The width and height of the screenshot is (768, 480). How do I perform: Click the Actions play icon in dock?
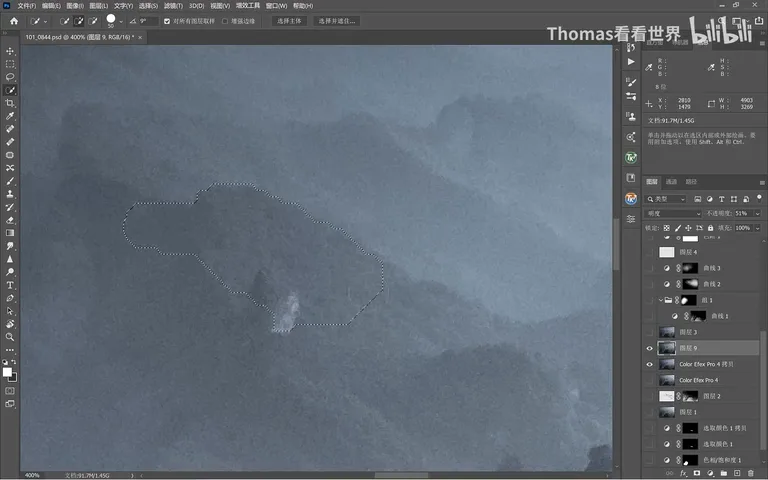coord(631,62)
